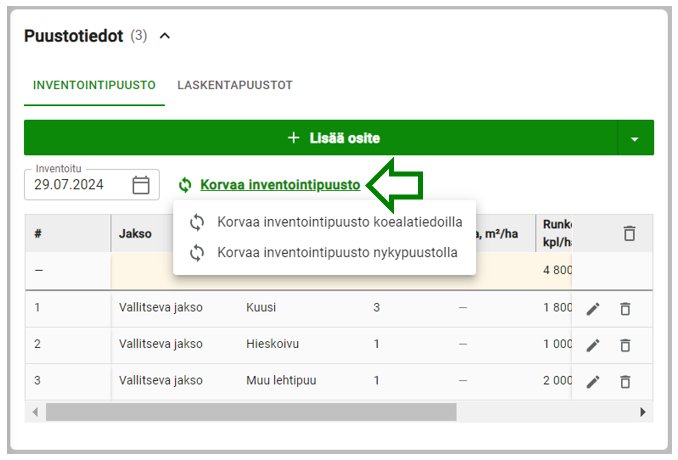The image size is (678, 460).
Task: Click the 4 800 total value cell
Action: 557,270
